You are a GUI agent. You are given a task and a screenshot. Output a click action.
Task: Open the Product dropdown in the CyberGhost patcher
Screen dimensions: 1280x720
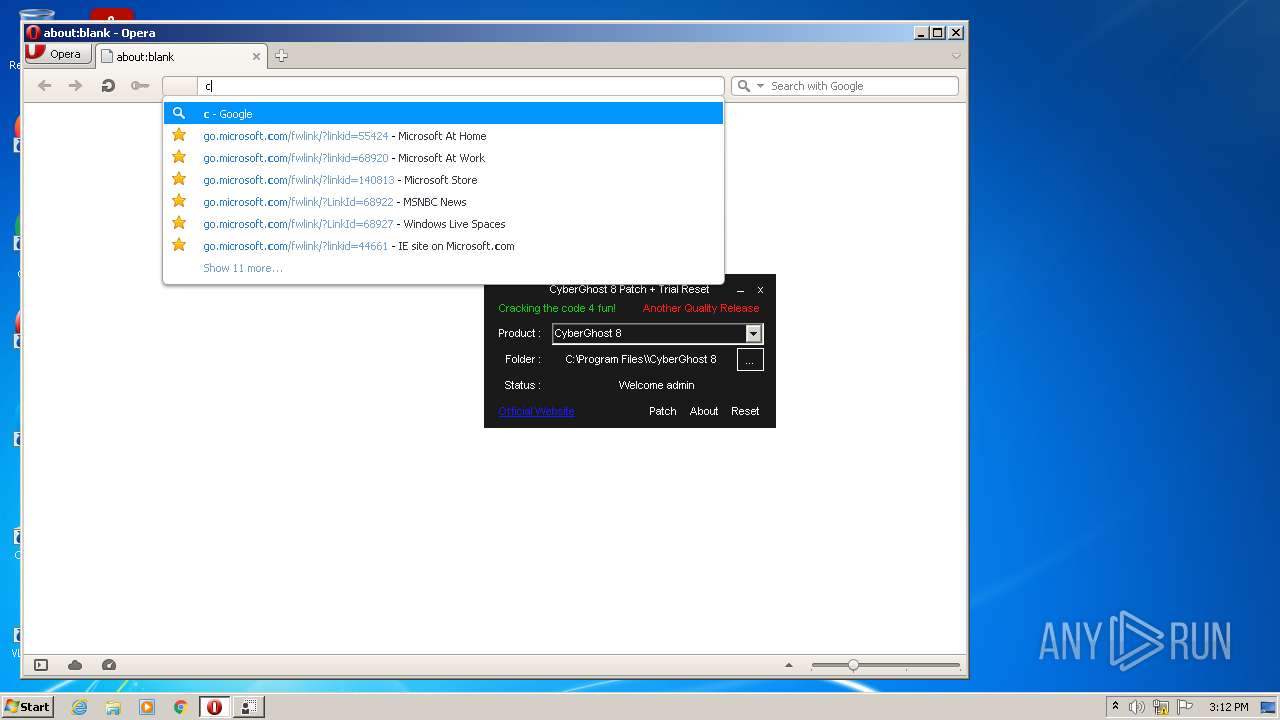(754, 333)
